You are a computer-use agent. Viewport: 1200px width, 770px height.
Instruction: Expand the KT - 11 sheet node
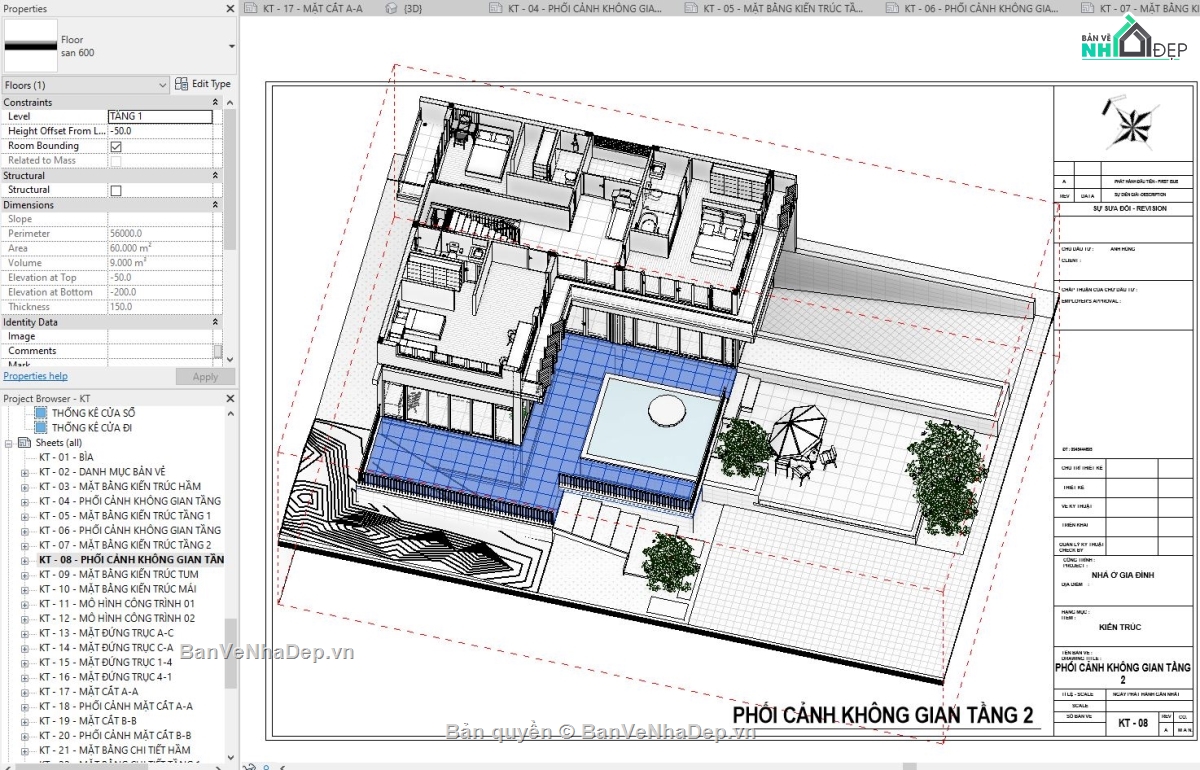click(25, 604)
